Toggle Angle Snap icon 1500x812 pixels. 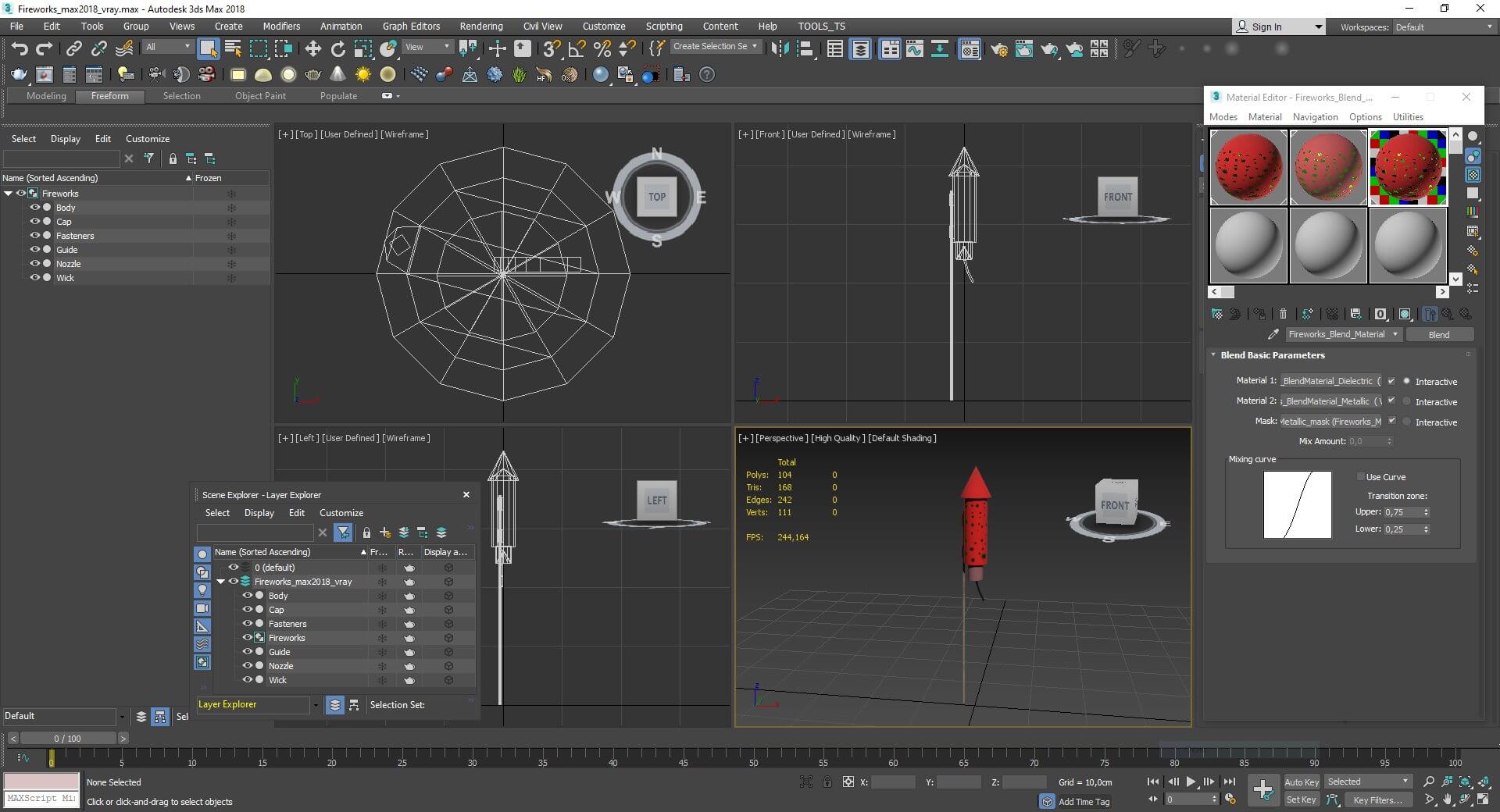point(577,49)
